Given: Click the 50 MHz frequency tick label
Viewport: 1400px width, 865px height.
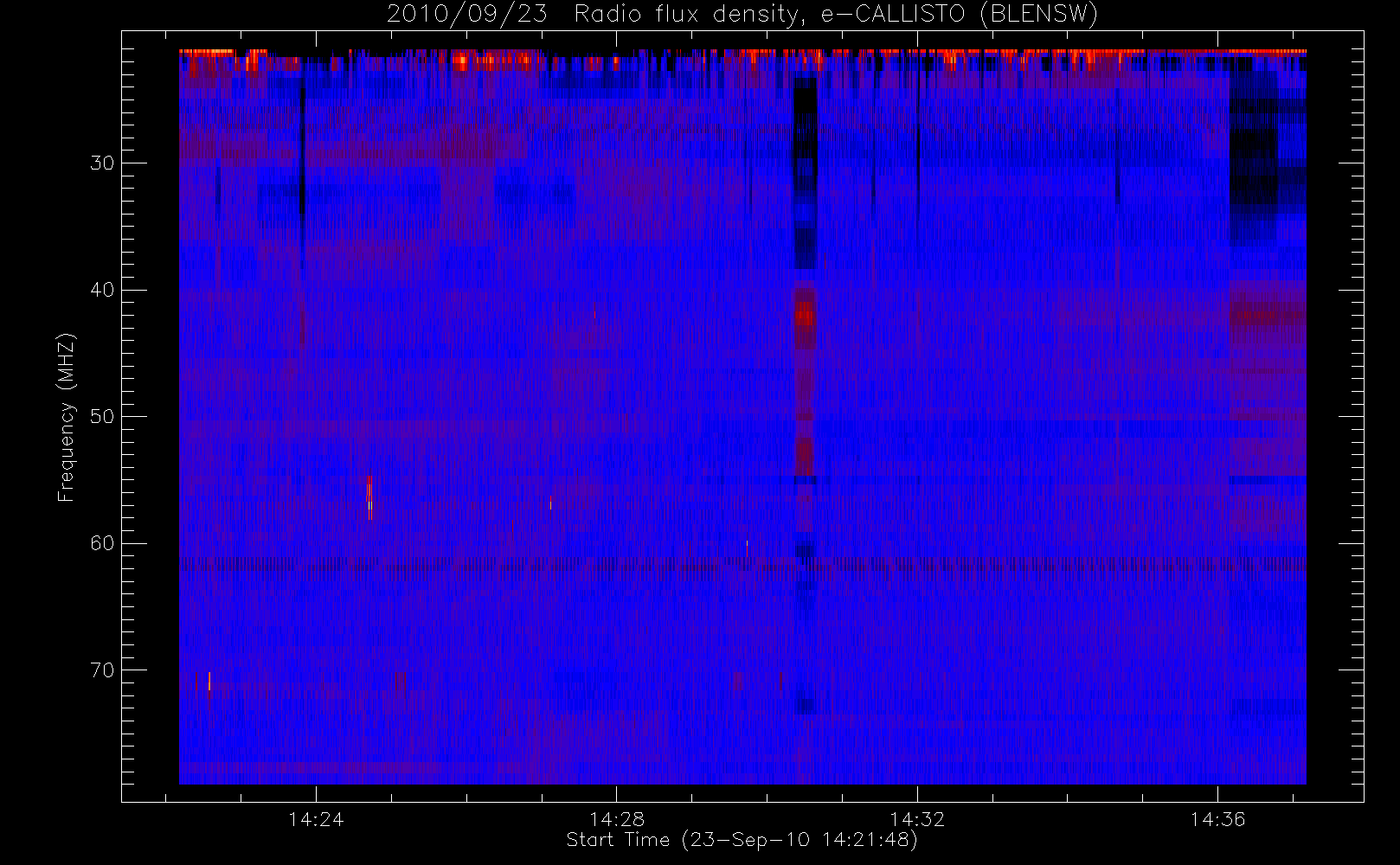Looking at the screenshot, I should (102, 417).
